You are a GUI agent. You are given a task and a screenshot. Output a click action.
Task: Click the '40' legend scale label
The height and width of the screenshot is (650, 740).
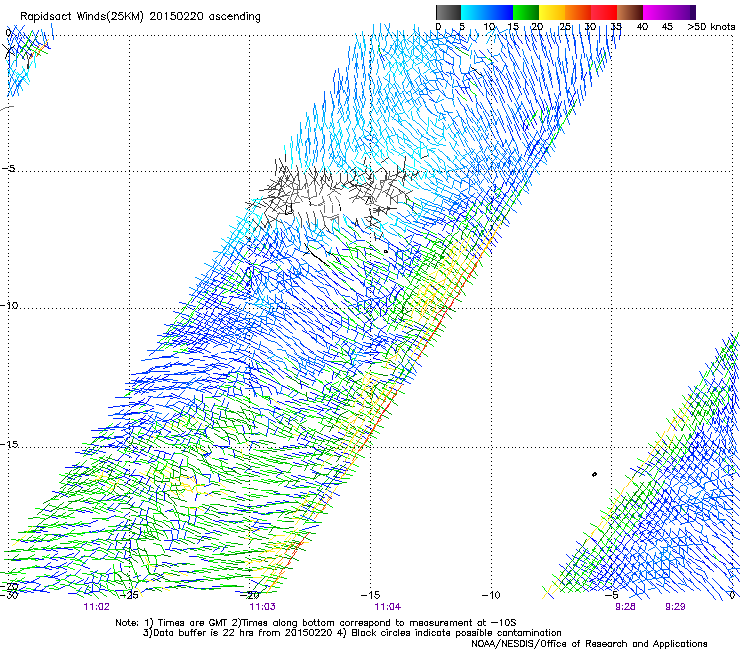click(x=642, y=27)
